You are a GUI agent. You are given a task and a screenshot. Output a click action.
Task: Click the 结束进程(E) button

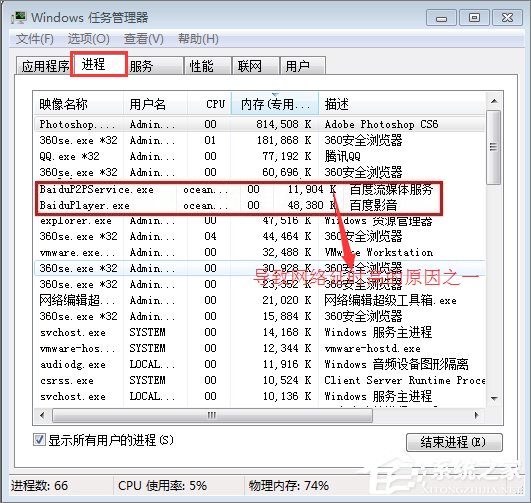[454, 442]
